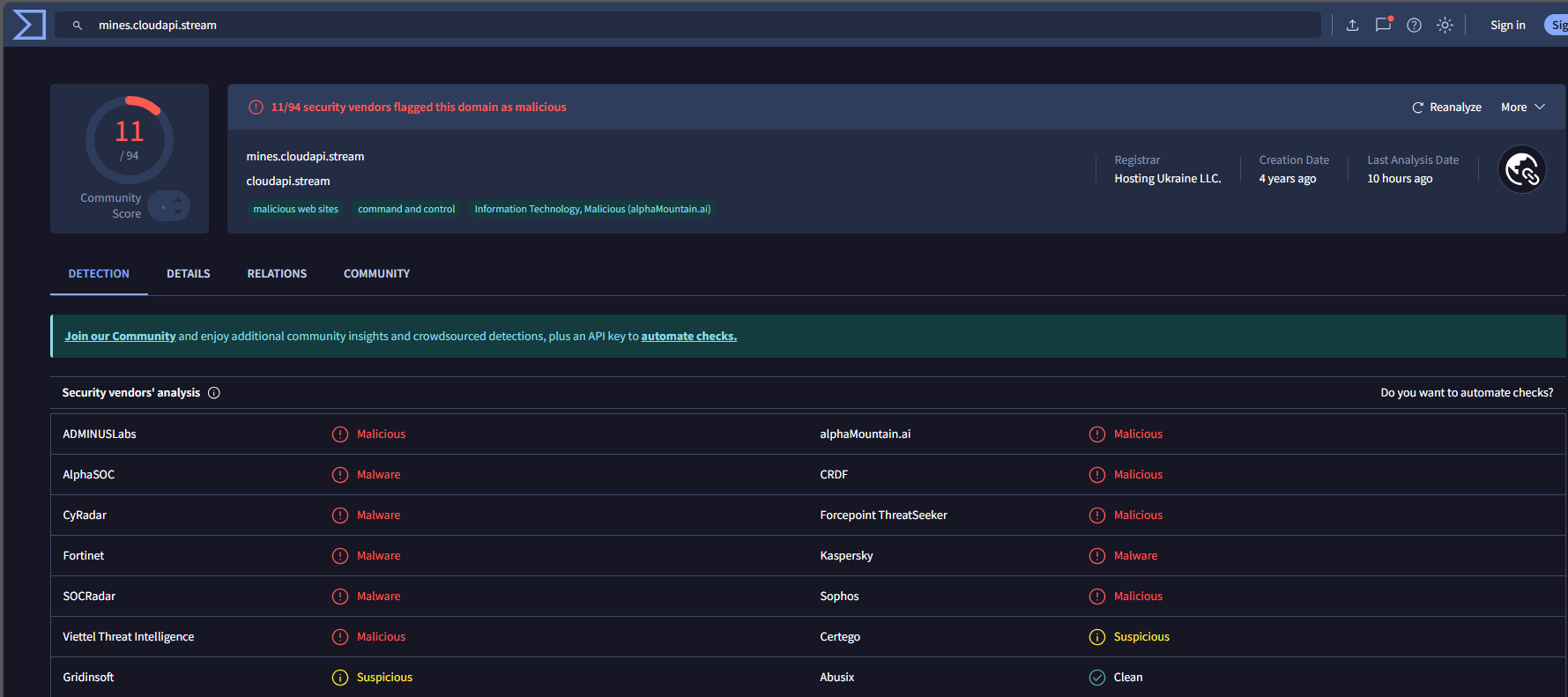Screen dimensions: 1568x697
Task: Open the help question mark icon
Action: (x=1414, y=26)
